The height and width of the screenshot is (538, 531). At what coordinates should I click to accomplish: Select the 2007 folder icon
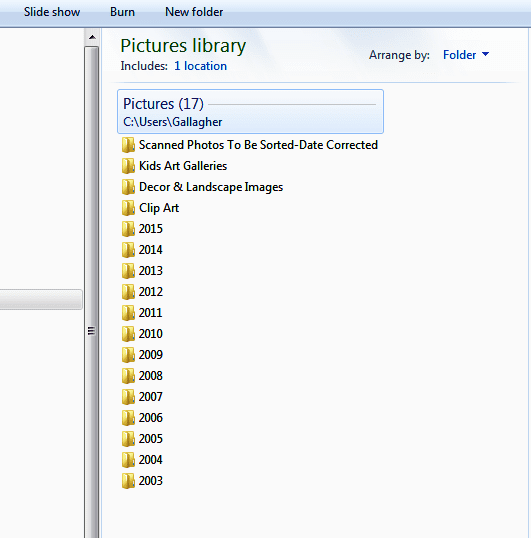(x=128, y=397)
